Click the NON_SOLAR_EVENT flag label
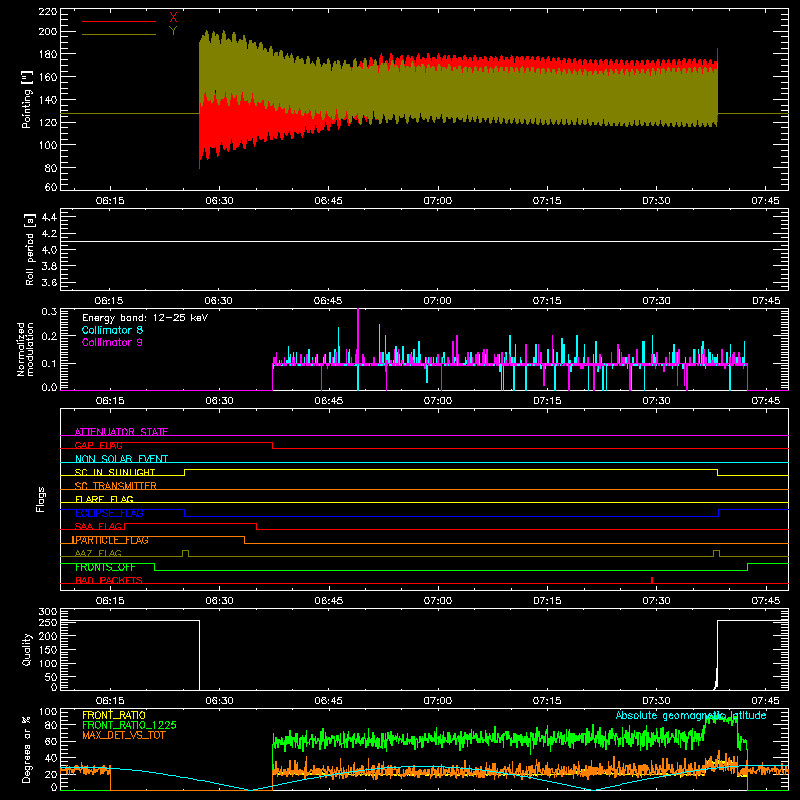The height and width of the screenshot is (800, 800). 121,459
